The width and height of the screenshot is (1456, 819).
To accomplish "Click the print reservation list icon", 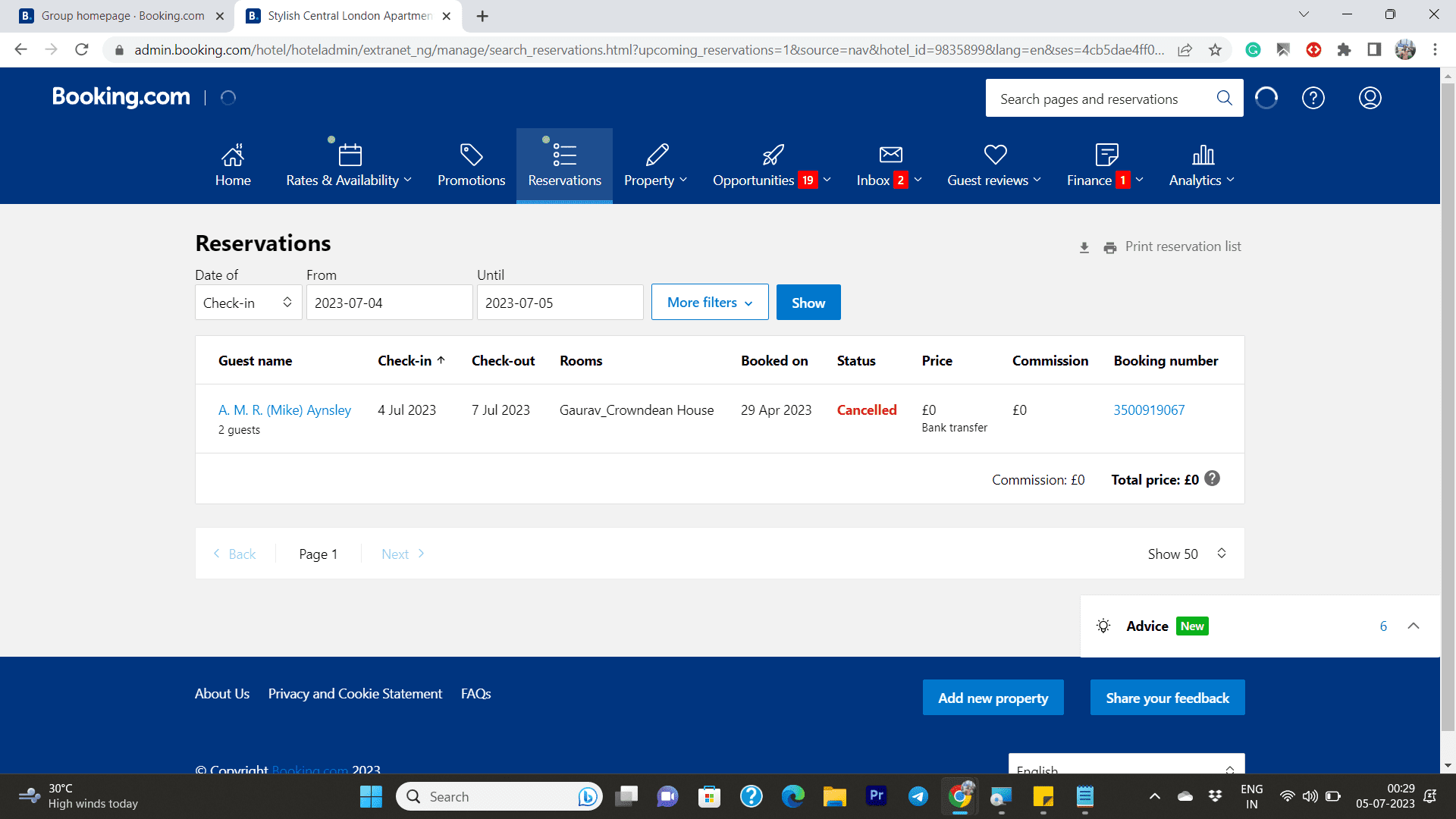I will coord(1110,246).
